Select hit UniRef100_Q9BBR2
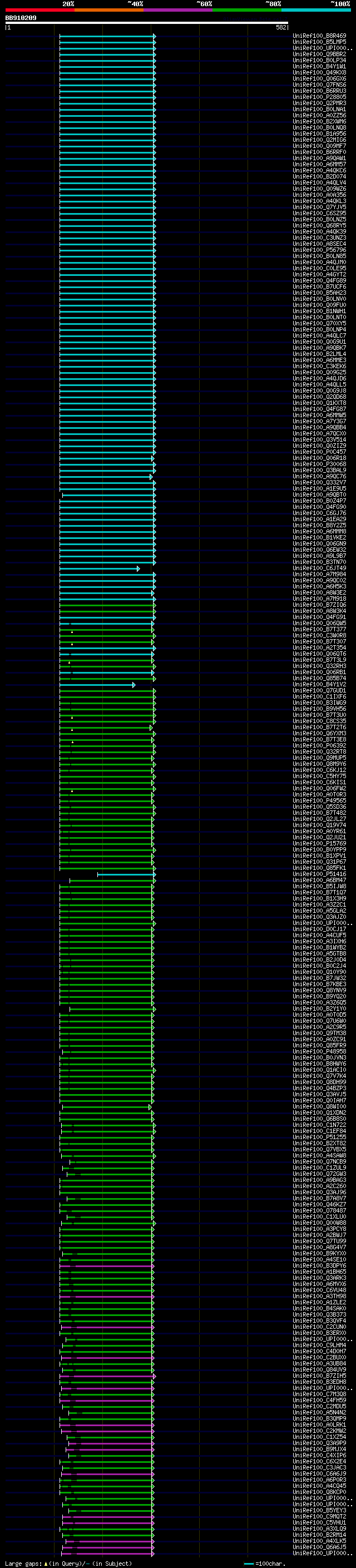 (x=319, y=54)
